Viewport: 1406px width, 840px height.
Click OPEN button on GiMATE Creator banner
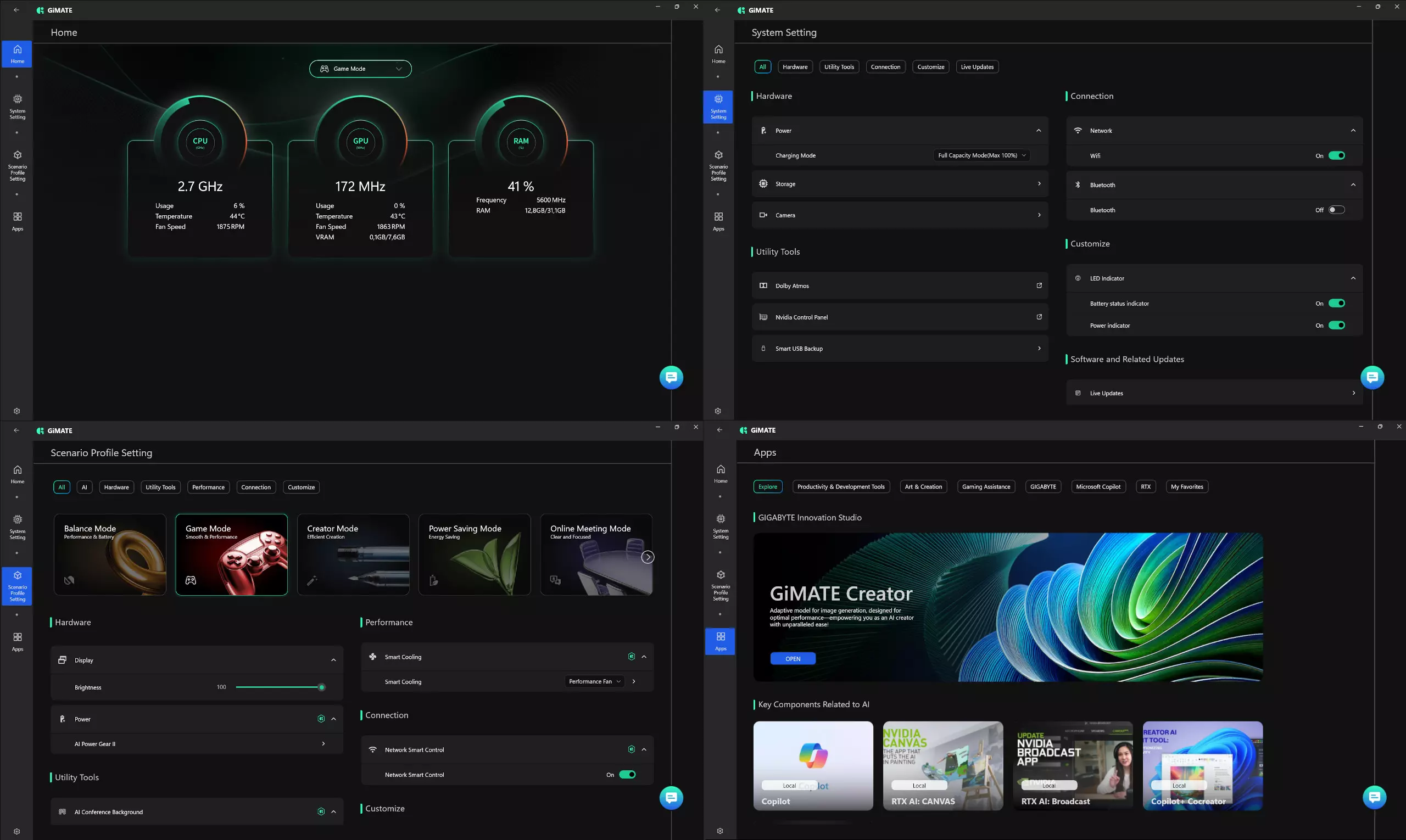pos(793,659)
